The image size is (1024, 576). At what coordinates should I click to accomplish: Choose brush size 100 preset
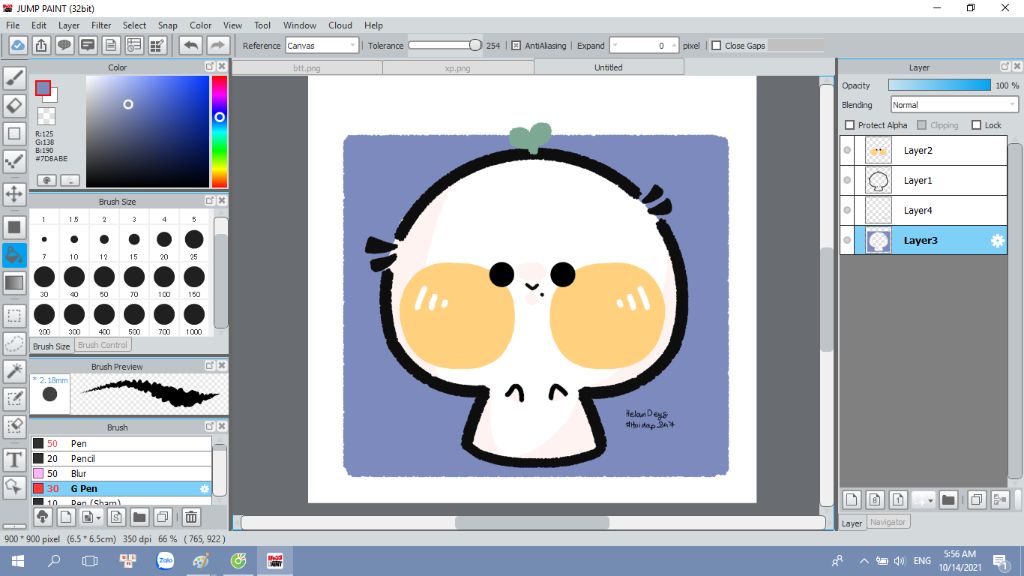(x=164, y=277)
